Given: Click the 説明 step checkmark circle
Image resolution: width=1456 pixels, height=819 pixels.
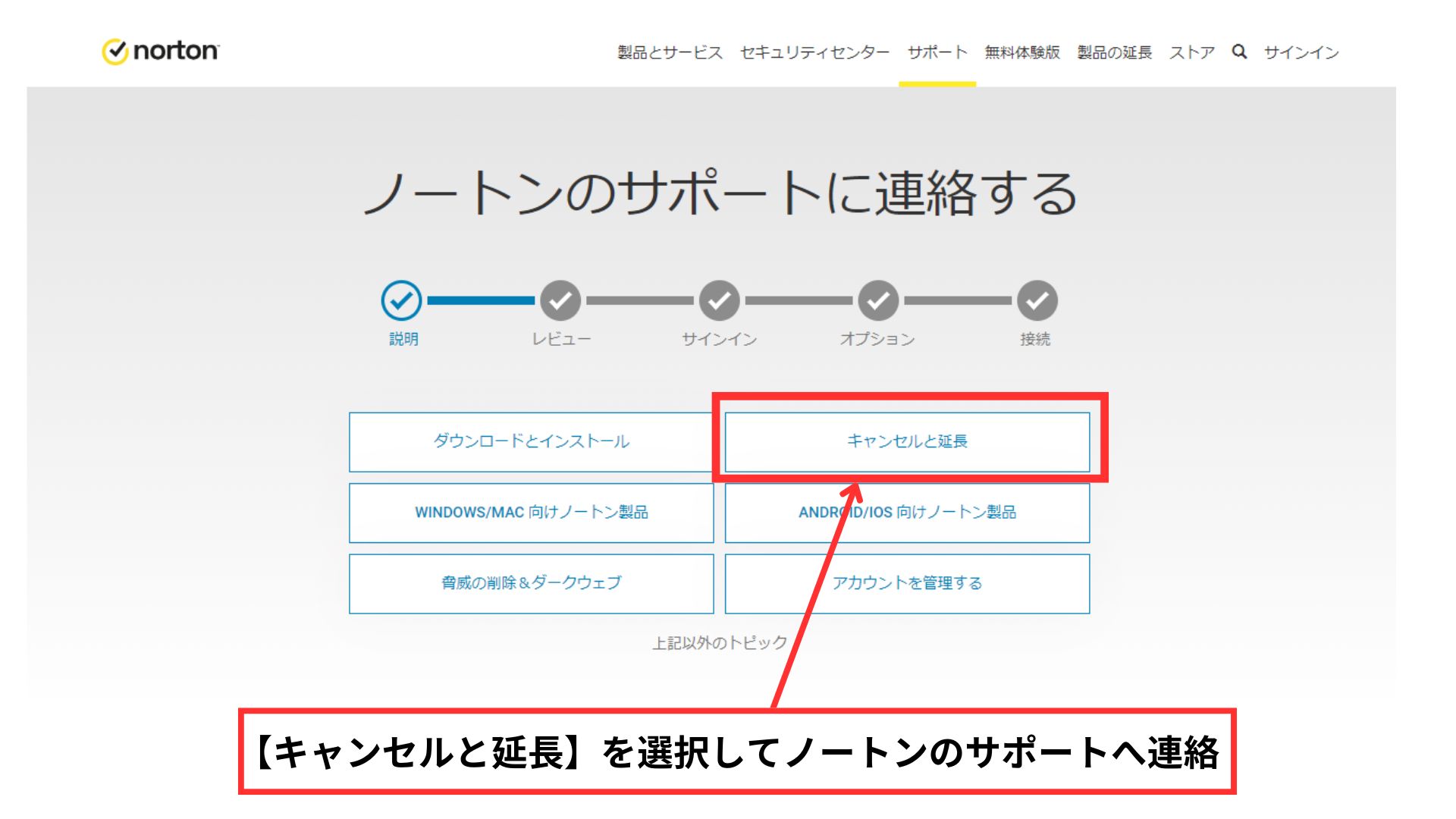Looking at the screenshot, I should click(401, 301).
